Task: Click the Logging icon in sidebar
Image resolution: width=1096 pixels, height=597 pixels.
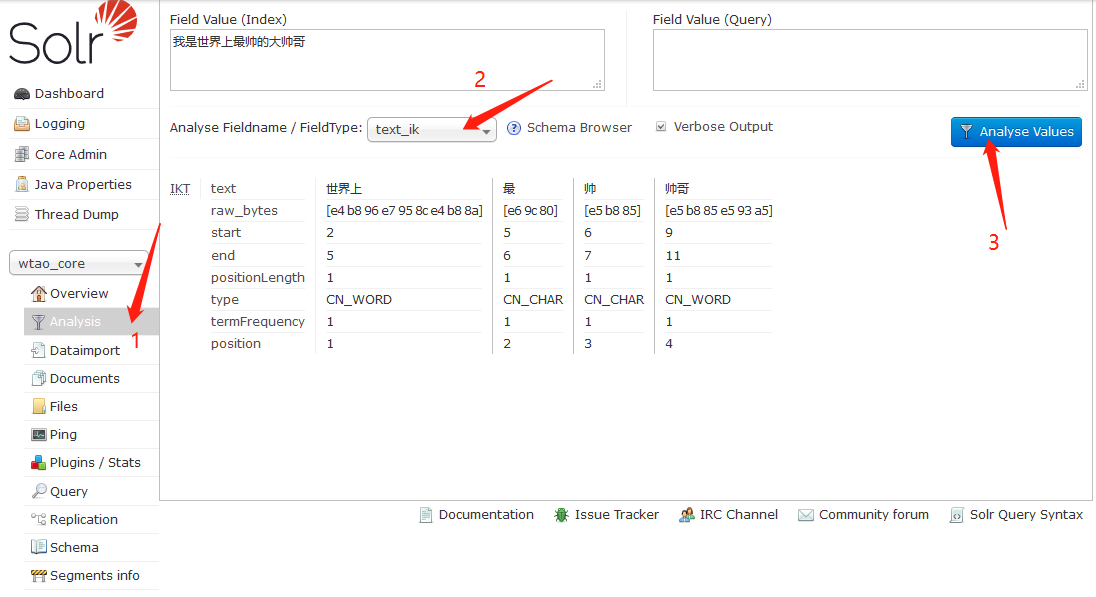Action: click(22, 124)
